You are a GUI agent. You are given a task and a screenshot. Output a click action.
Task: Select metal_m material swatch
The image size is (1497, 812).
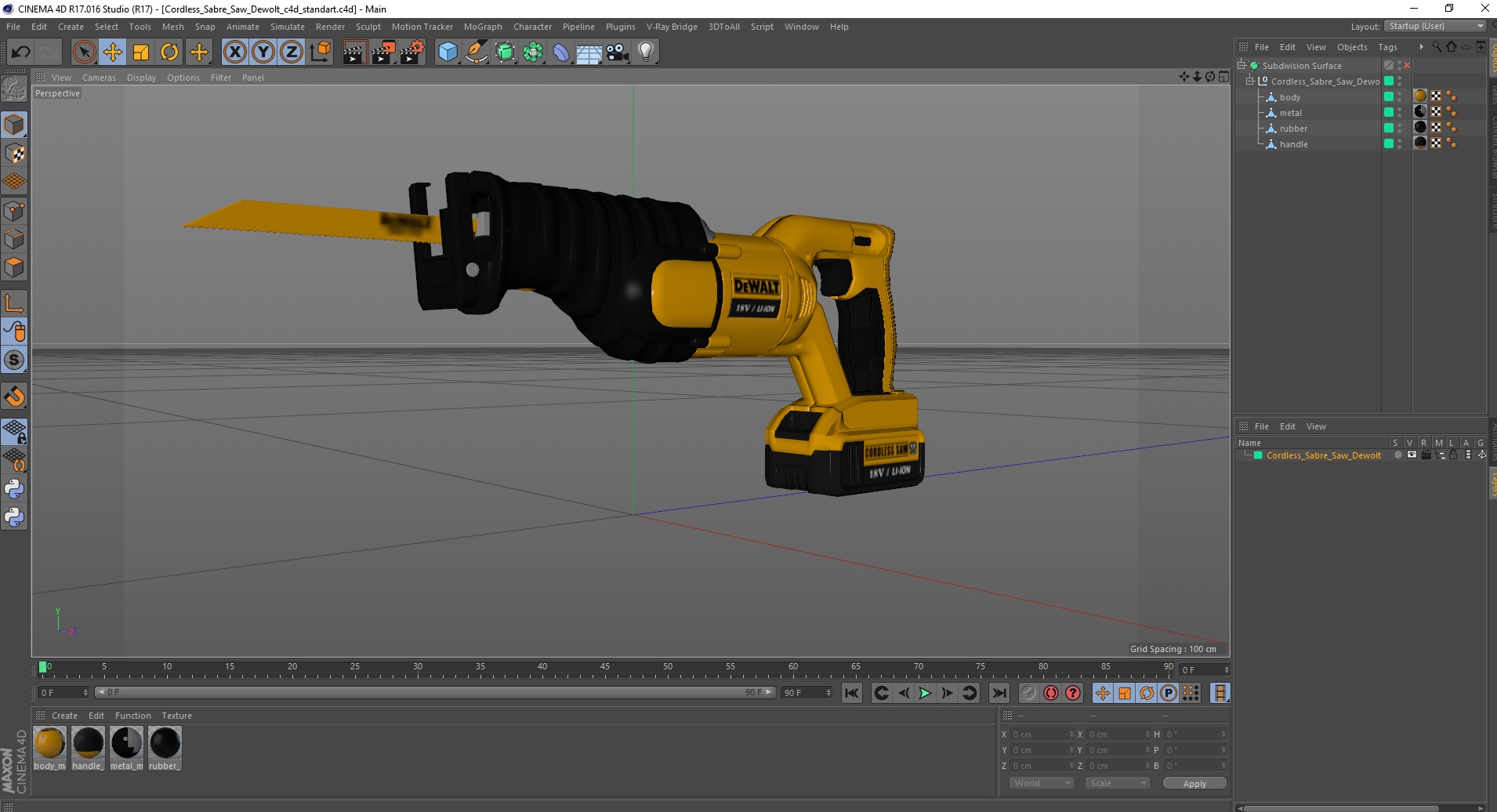coord(126,749)
